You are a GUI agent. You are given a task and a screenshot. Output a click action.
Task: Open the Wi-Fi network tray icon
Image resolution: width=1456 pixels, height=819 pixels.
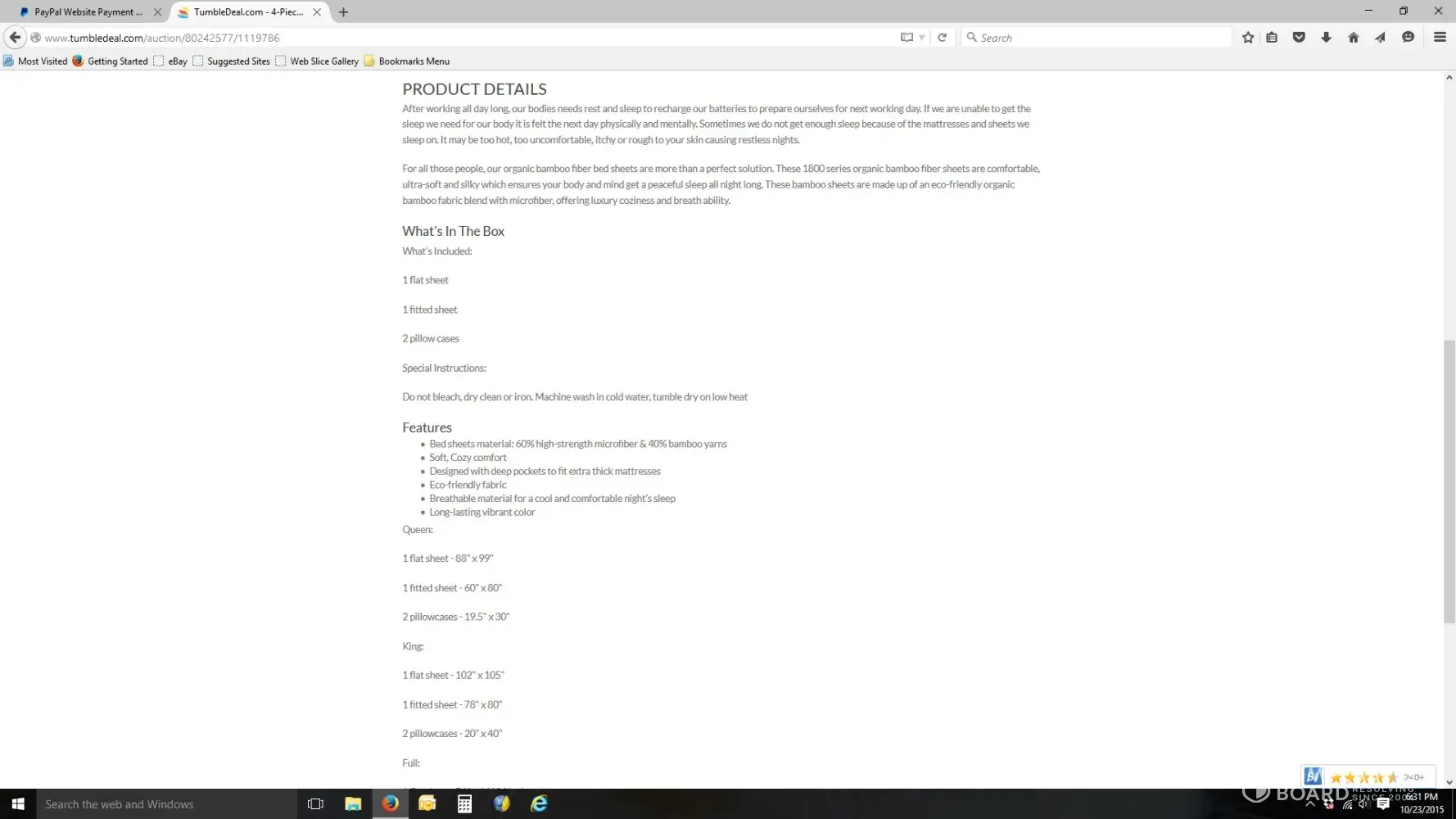(x=1347, y=804)
